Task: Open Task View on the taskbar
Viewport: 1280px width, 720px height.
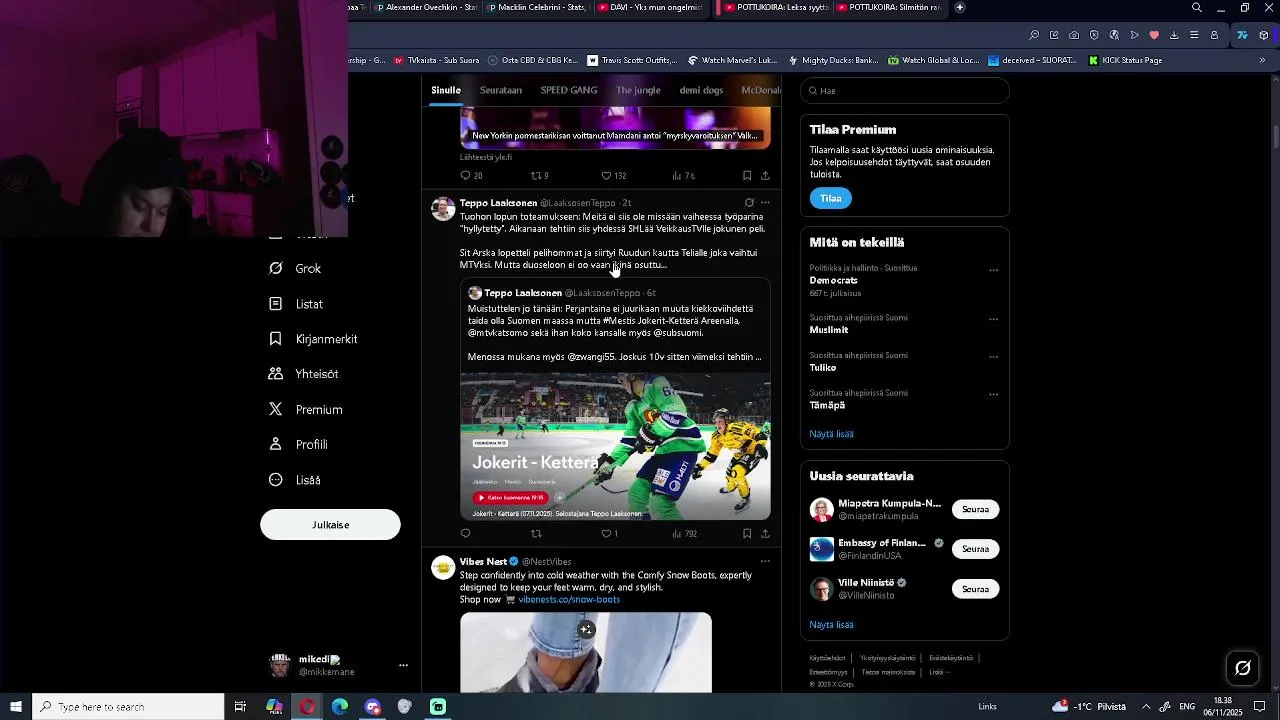Action: (240, 707)
